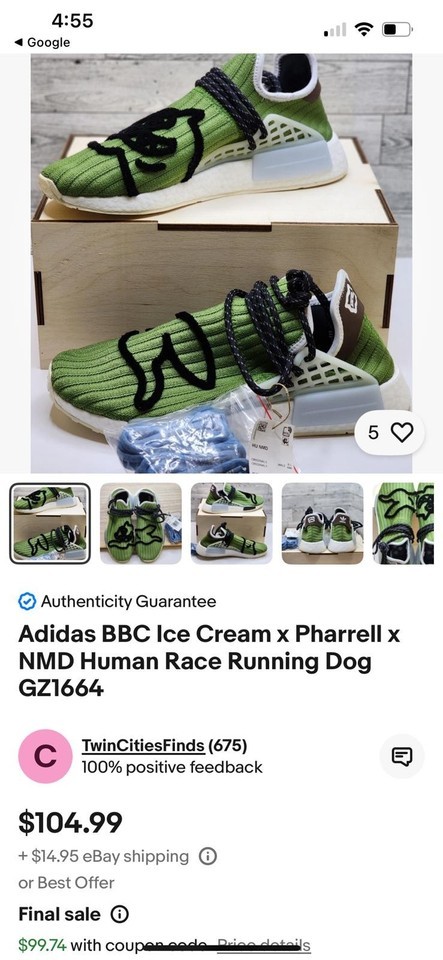Tap the eBay shipping info icon
Viewport: 443px width, 960px height.
[208, 856]
